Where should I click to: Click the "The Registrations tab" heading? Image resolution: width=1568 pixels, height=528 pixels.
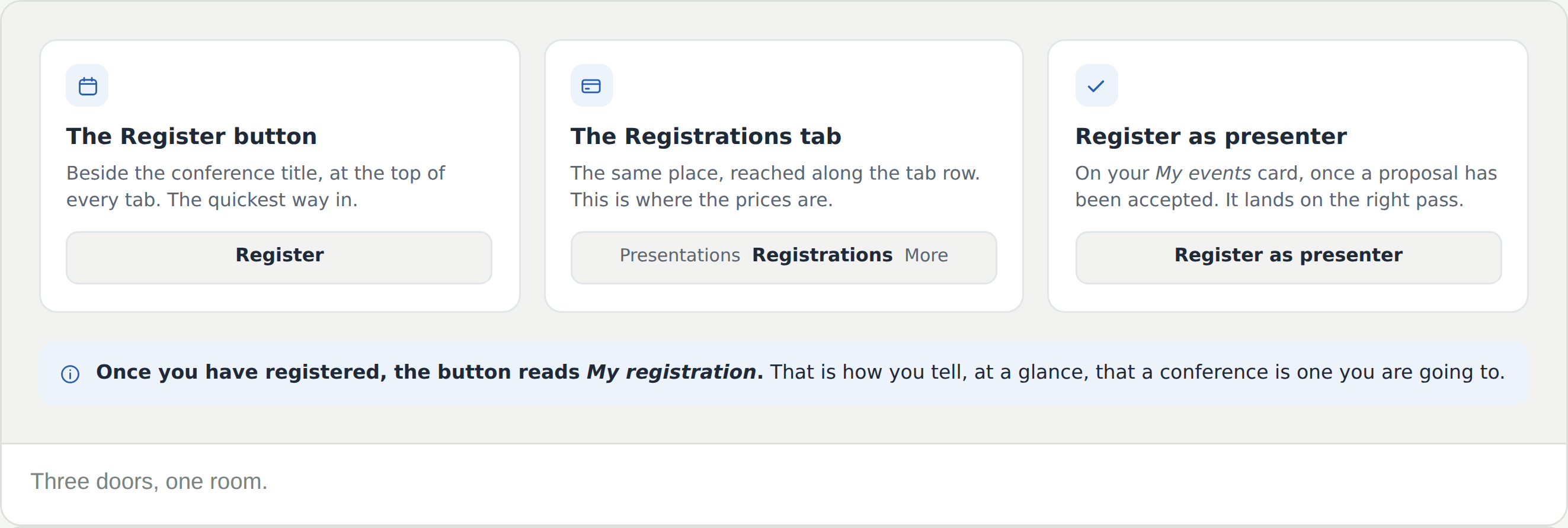pos(705,136)
